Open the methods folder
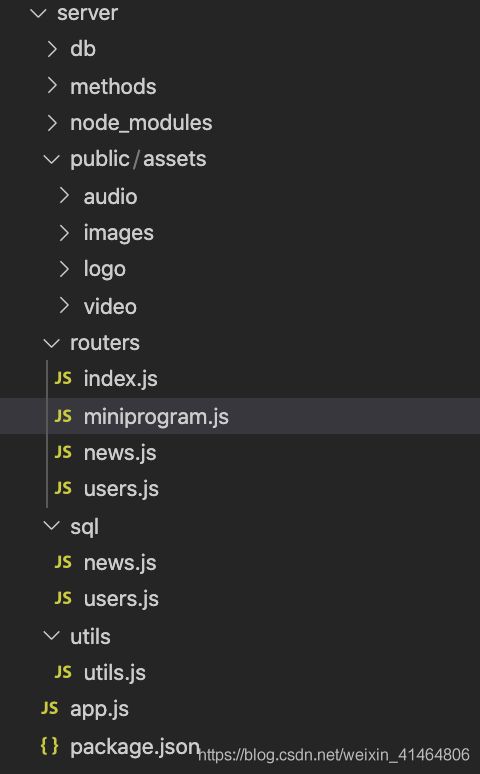The width and height of the screenshot is (480, 774). click(x=113, y=86)
